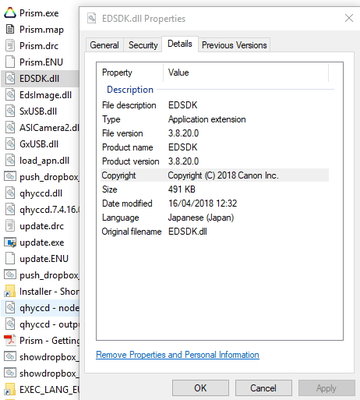This screenshot has height=400, width=360.
Task: Select Prism.exe file name in list
Action: 39,13
